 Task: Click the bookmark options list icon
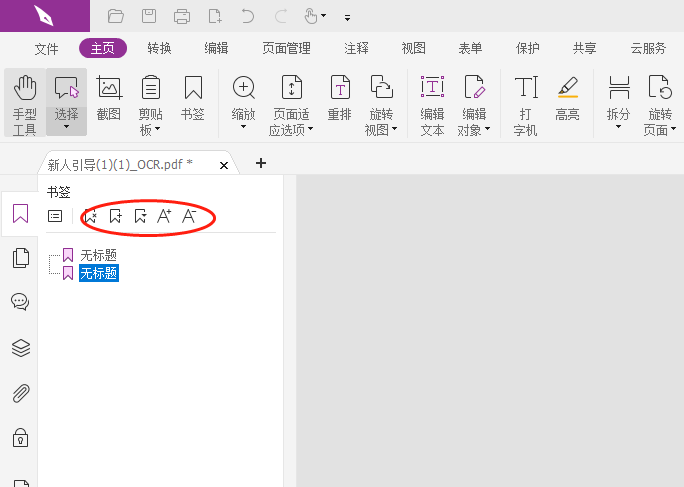pos(55,216)
